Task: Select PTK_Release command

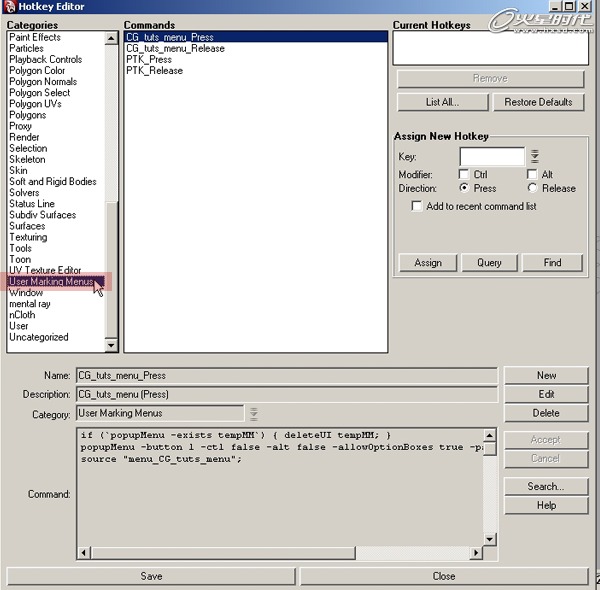Action: 256,70
